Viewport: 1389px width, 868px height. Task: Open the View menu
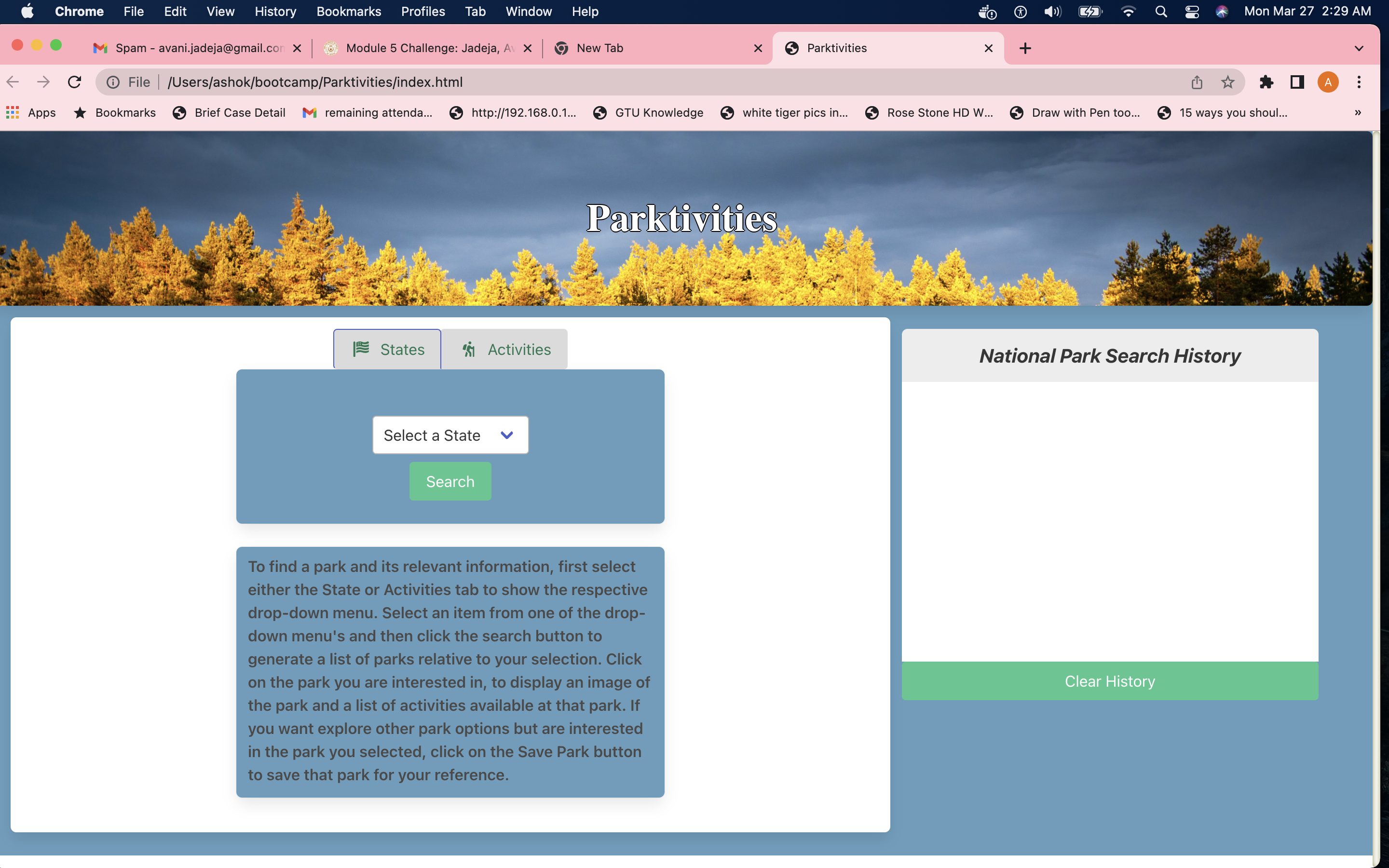[x=220, y=12]
